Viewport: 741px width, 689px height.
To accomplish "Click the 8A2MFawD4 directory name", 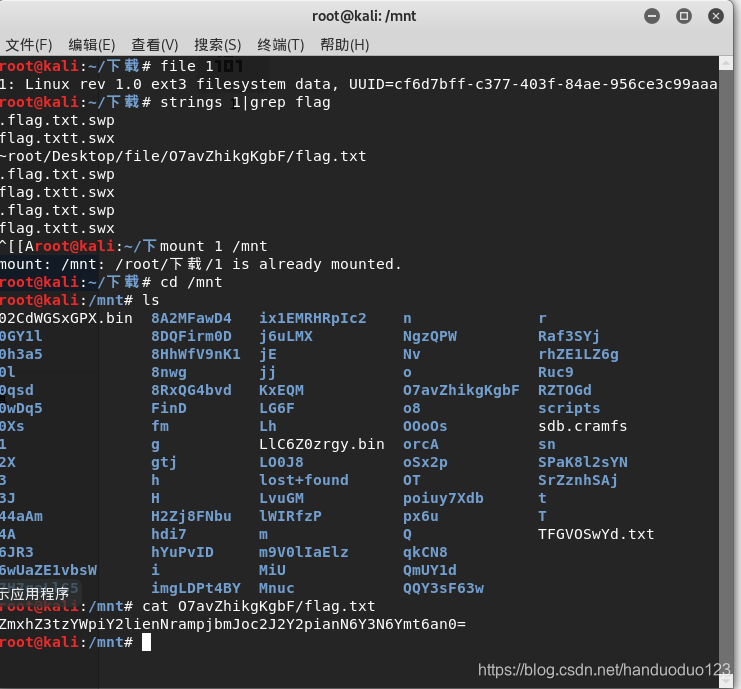I will tap(191, 319).
